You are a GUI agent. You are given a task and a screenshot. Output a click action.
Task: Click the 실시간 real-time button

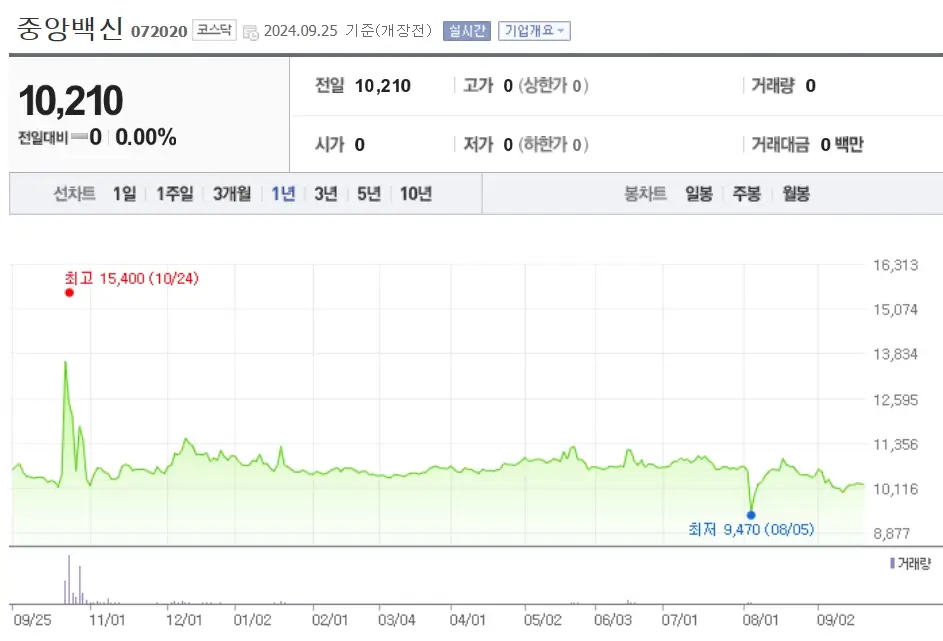(x=466, y=30)
